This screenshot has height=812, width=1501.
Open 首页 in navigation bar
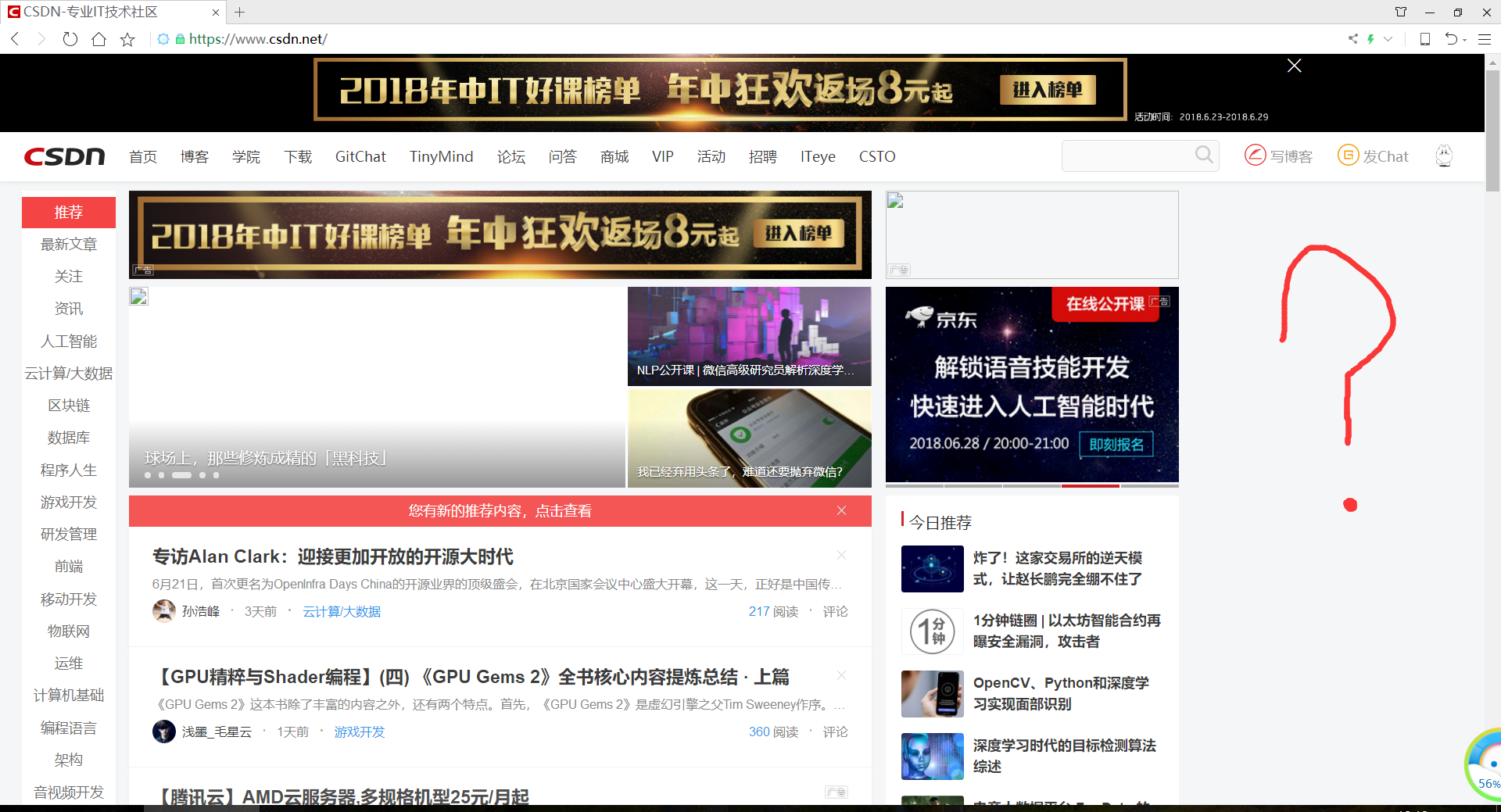click(143, 157)
